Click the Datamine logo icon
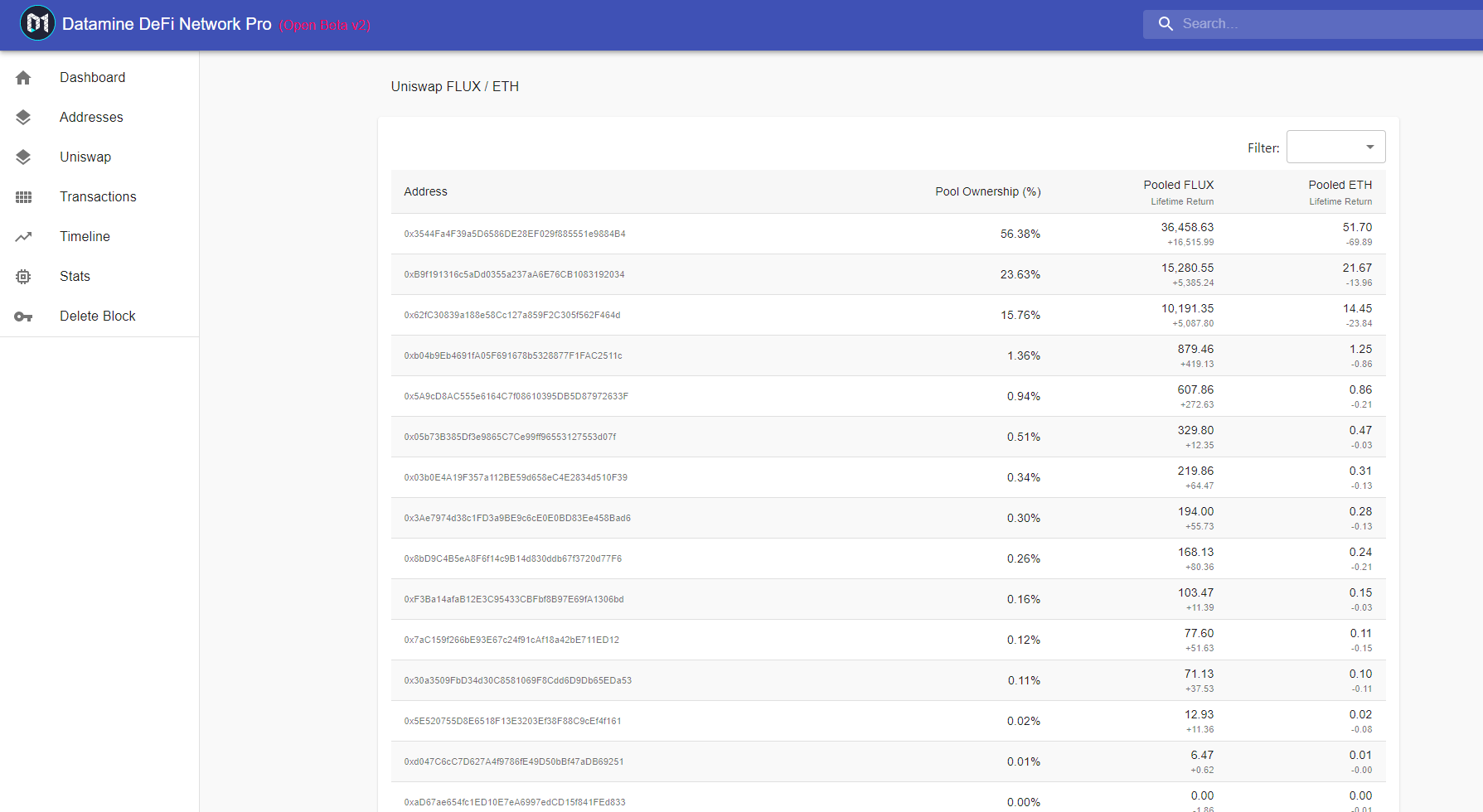The height and width of the screenshot is (812, 1483). click(x=37, y=23)
